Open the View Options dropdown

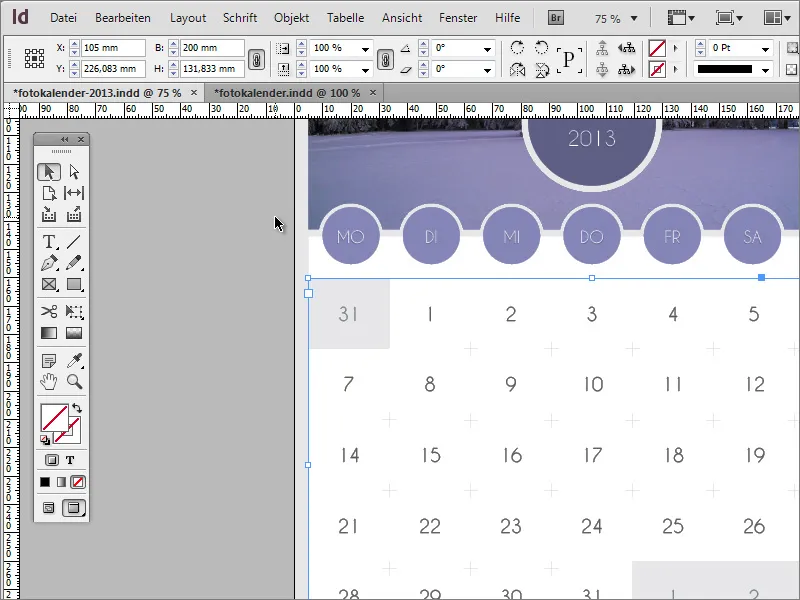(681, 18)
